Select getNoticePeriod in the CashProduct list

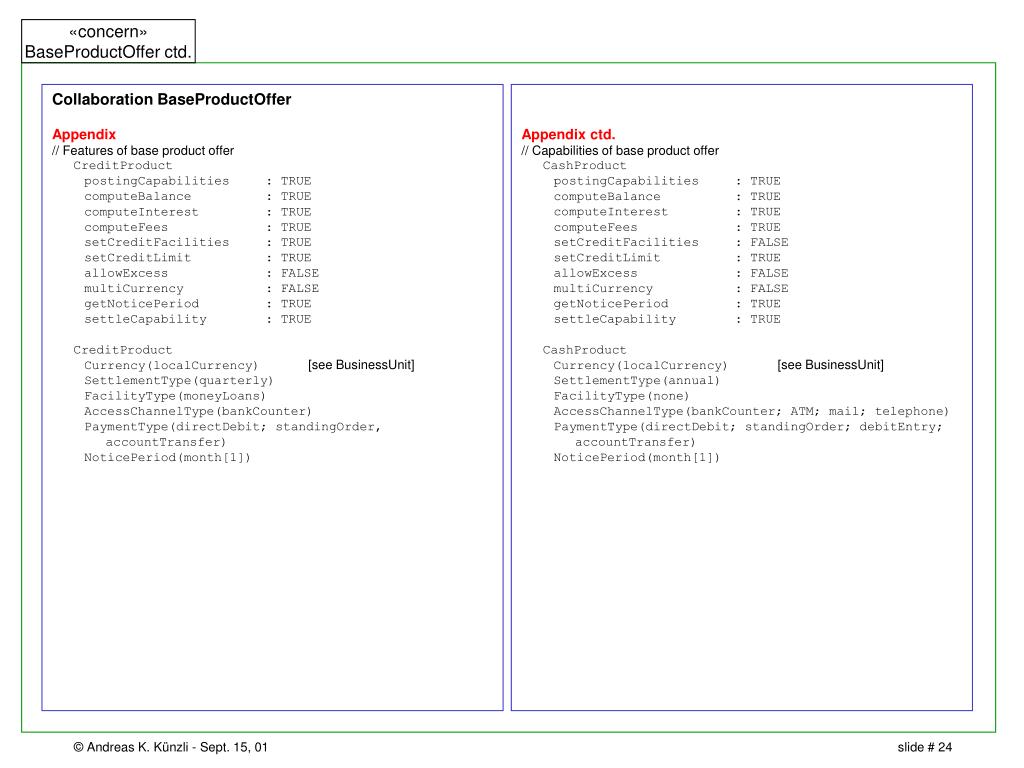pos(611,304)
